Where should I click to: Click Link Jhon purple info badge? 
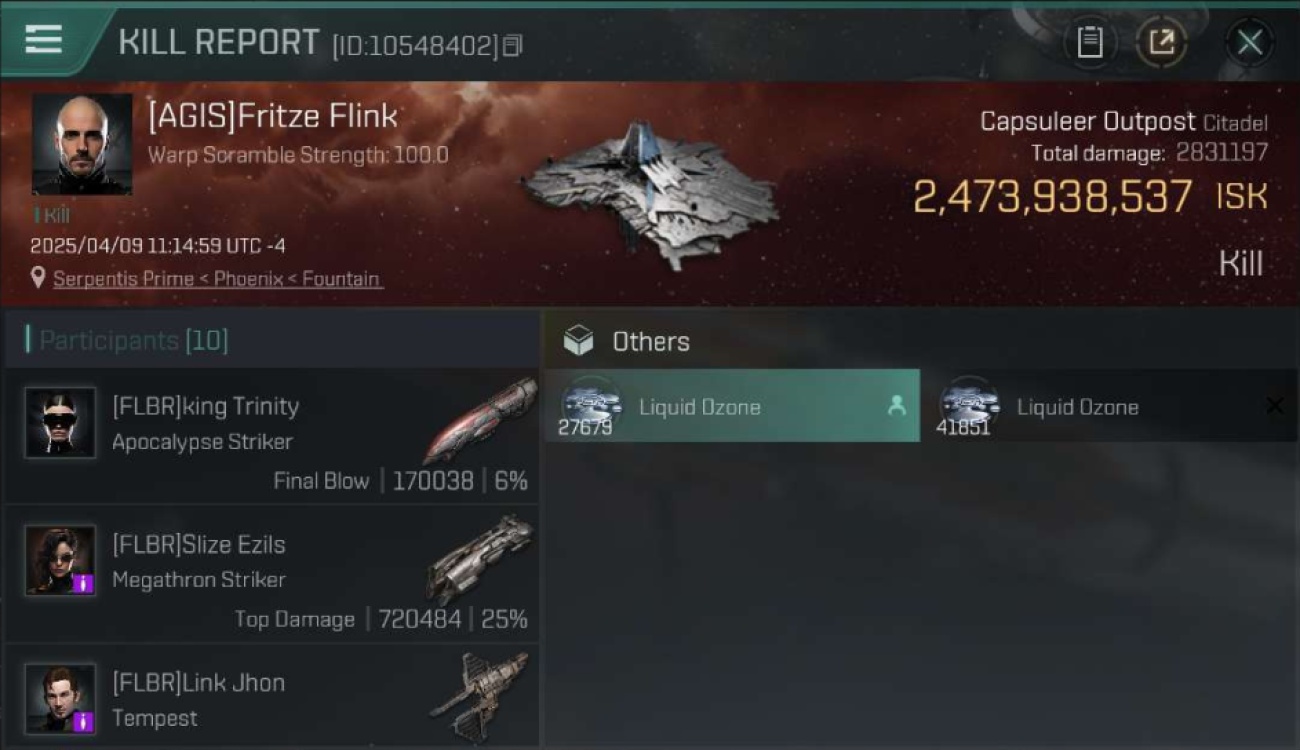pyautogui.click(x=84, y=721)
